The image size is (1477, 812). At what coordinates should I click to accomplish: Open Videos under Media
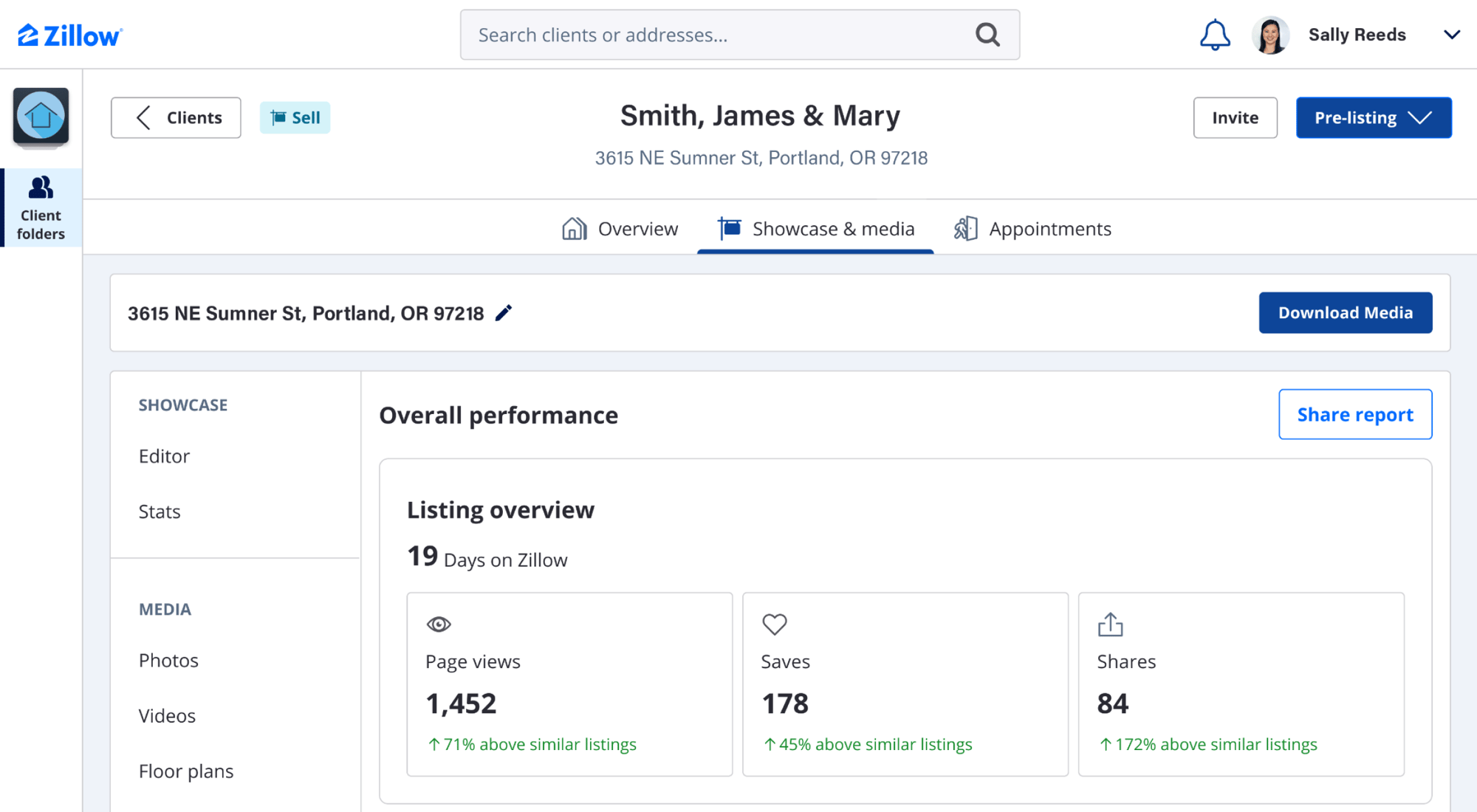pyautogui.click(x=167, y=715)
